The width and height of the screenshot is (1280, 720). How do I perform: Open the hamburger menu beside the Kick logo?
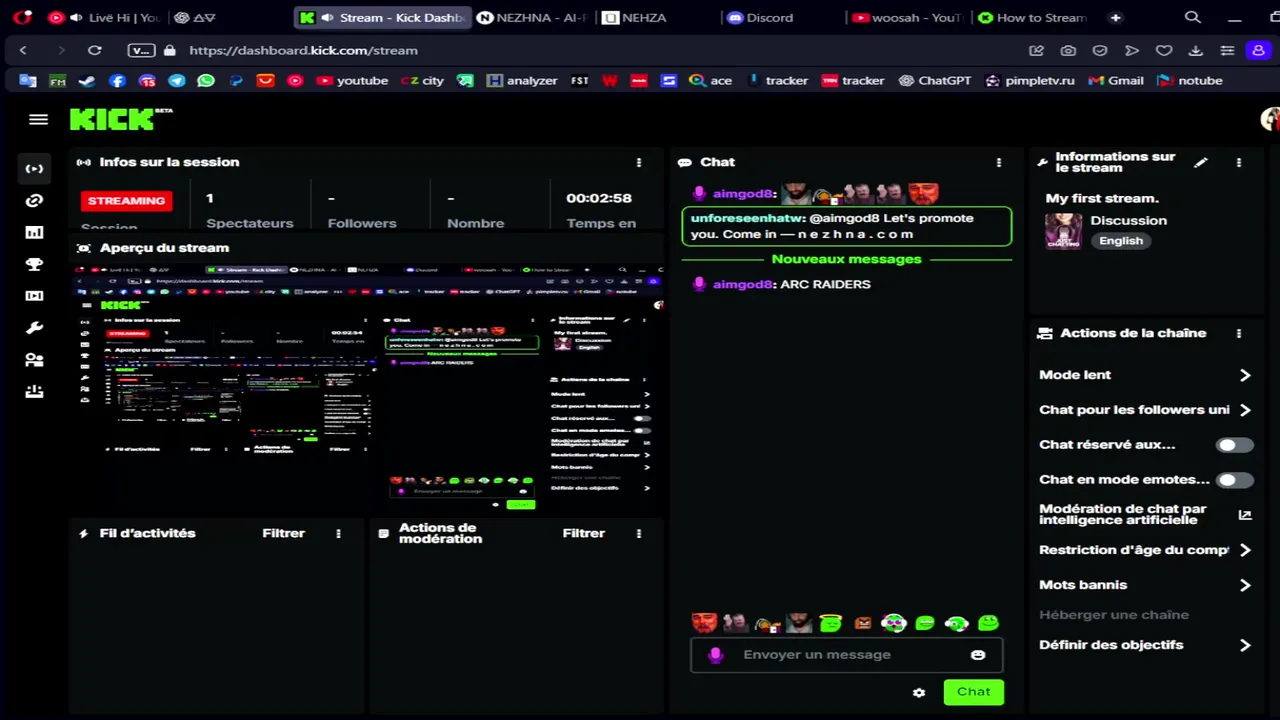[38, 119]
